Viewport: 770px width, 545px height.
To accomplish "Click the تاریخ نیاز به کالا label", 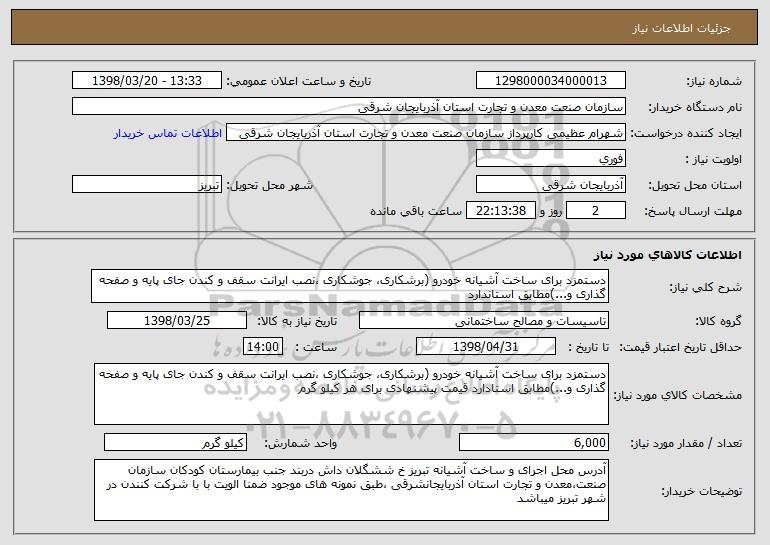I will click(x=298, y=321).
